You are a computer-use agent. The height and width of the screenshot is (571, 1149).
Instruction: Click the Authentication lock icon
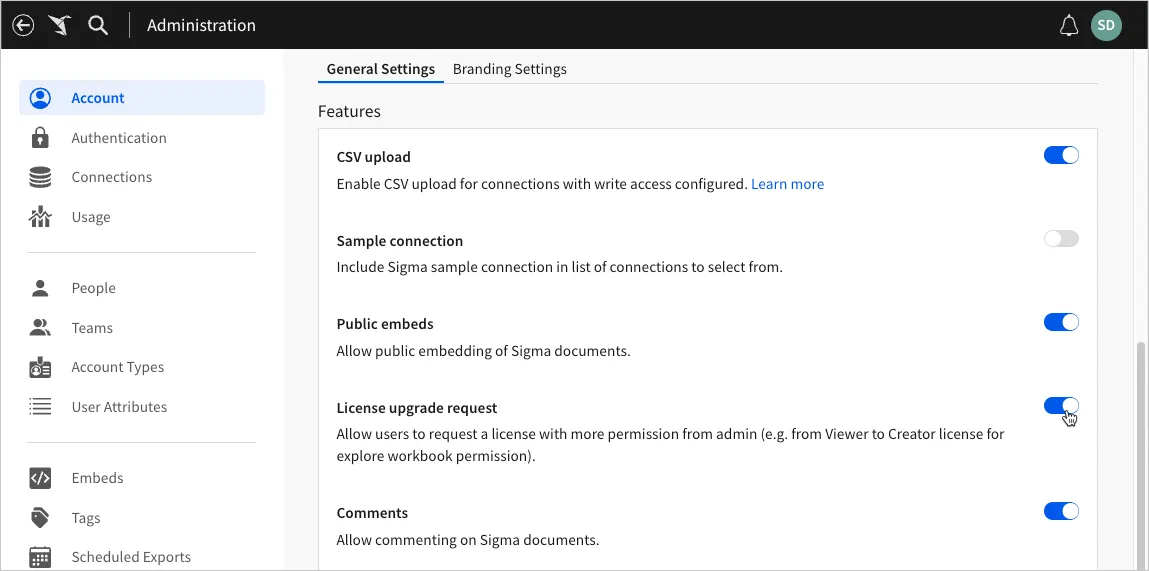pyautogui.click(x=40, y=138)
